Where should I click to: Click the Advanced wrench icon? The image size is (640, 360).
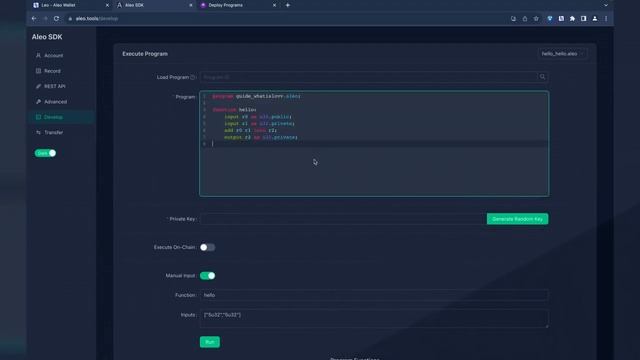click(x=38, y=102)
